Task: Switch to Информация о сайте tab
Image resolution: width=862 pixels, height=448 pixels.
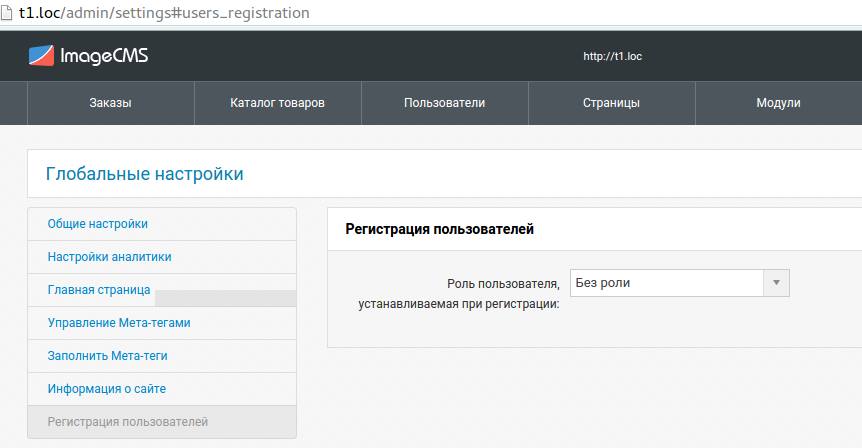Action: pos(162,389)
